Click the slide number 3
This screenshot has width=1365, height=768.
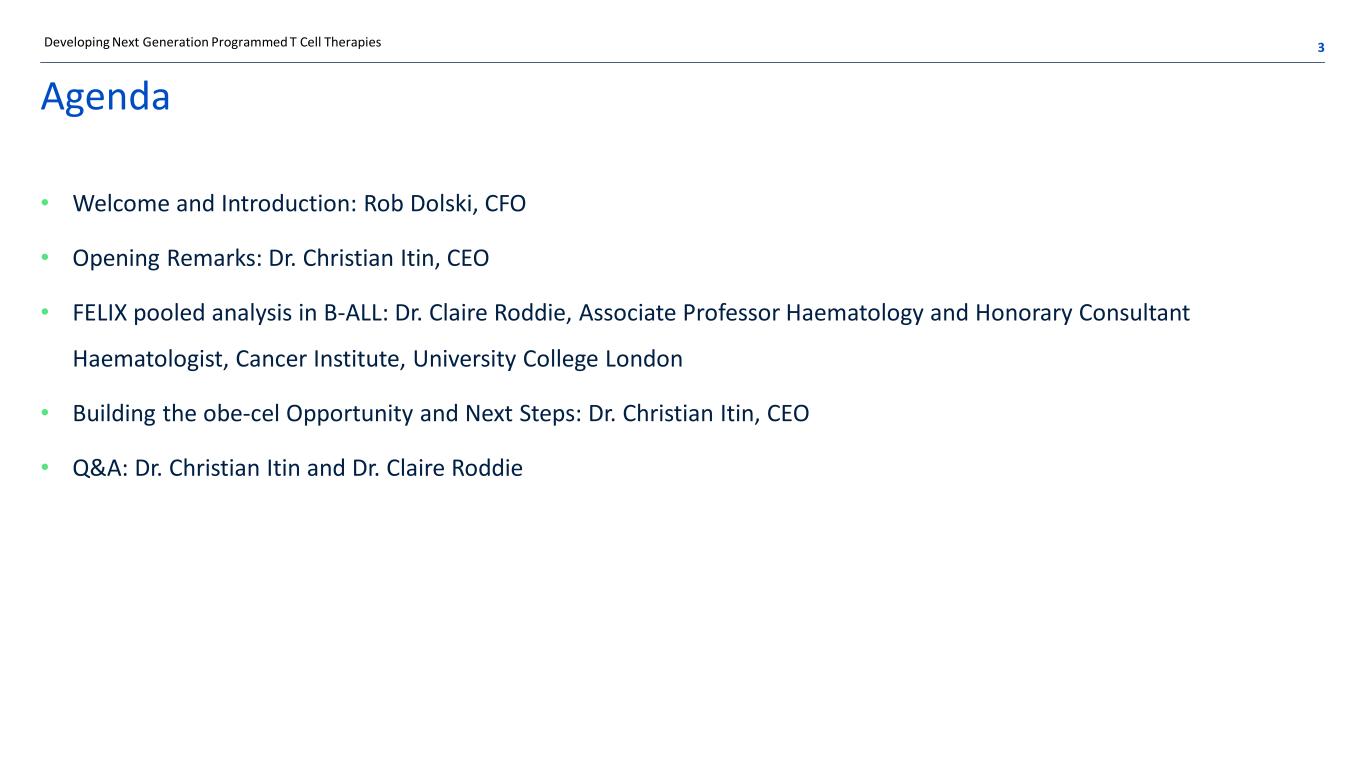[1320, 48]
